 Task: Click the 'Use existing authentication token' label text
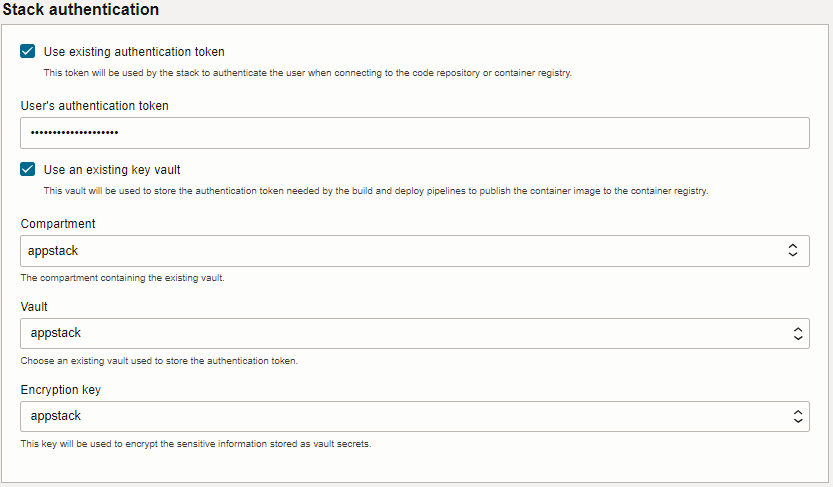pyautogui.click(x=134, y=52)
